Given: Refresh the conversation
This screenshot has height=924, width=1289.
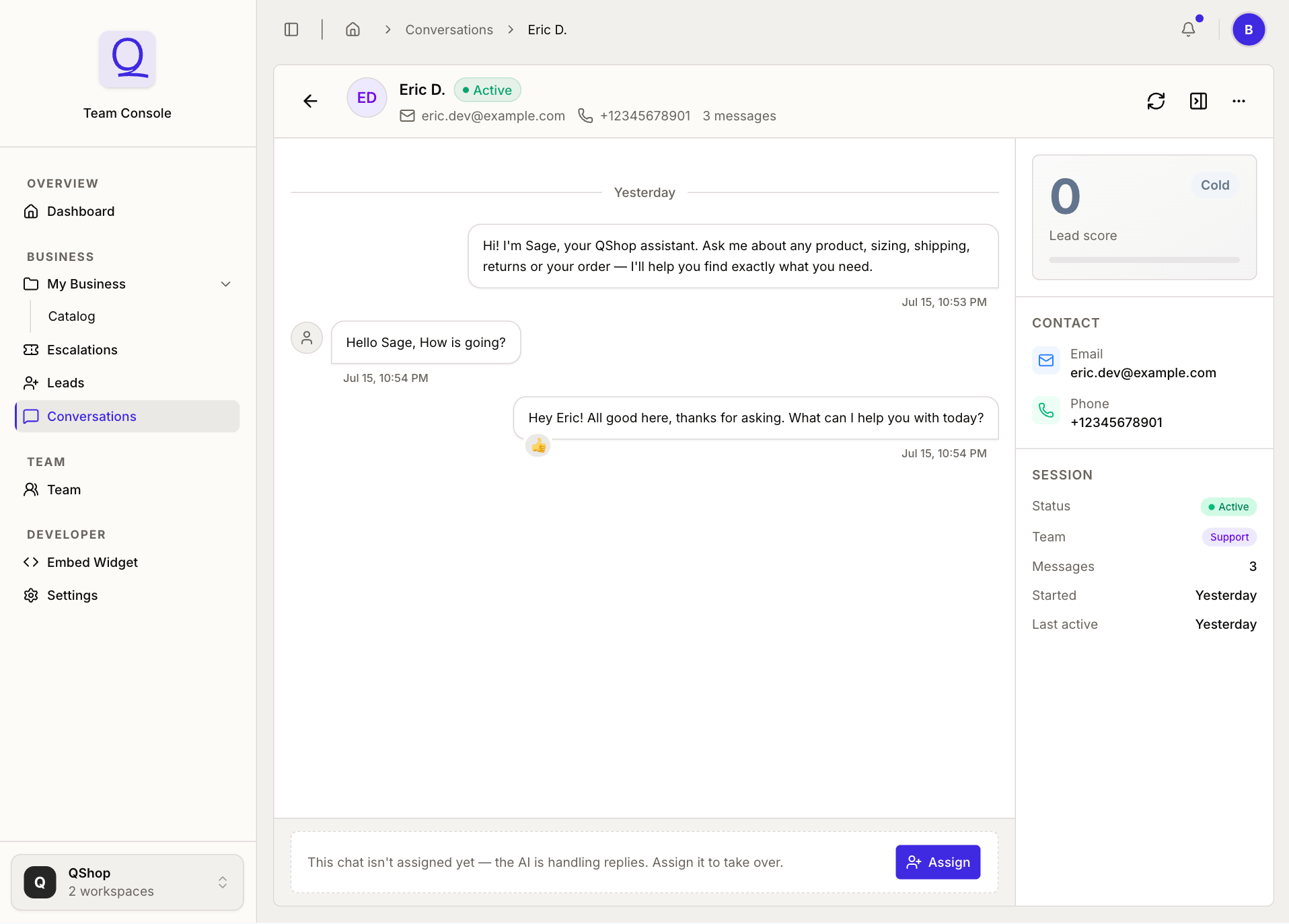Looking at the screenshot, I should 1156,101.
